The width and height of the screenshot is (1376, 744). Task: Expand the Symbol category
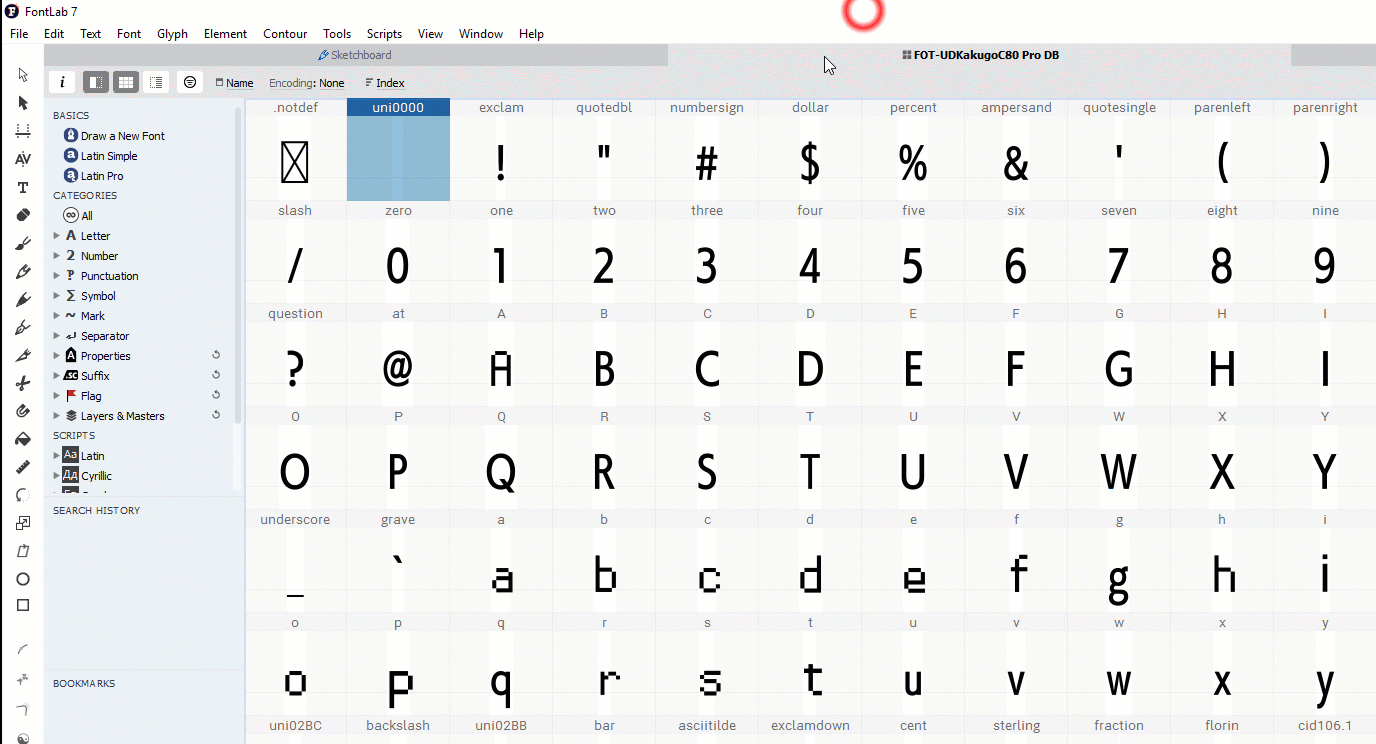click(x=57, y=296)
